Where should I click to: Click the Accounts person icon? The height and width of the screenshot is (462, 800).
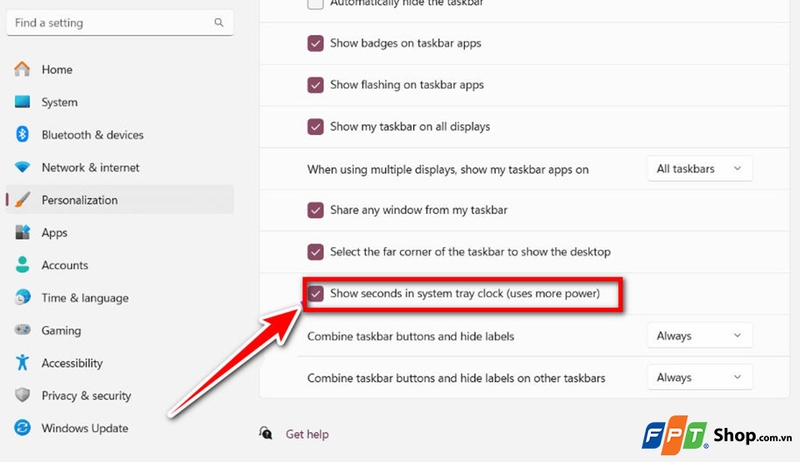(x=22, y=265)
